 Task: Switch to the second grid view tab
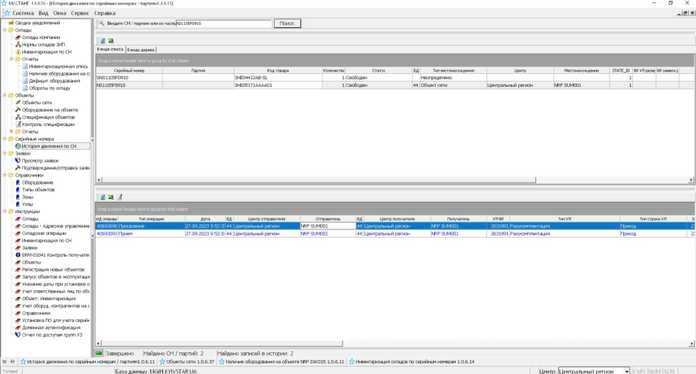pos(141,50)
